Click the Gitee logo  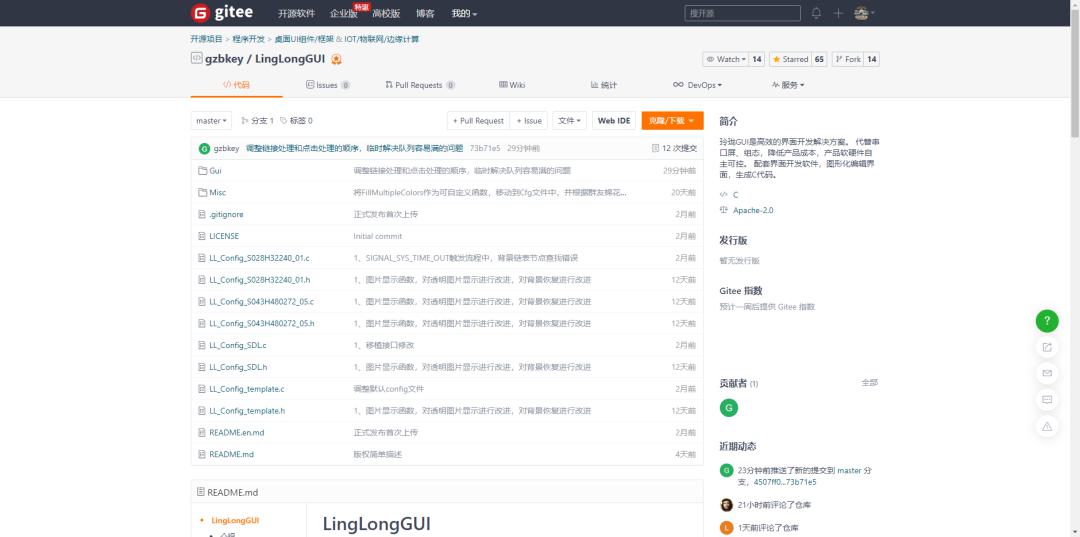(222, 13)
